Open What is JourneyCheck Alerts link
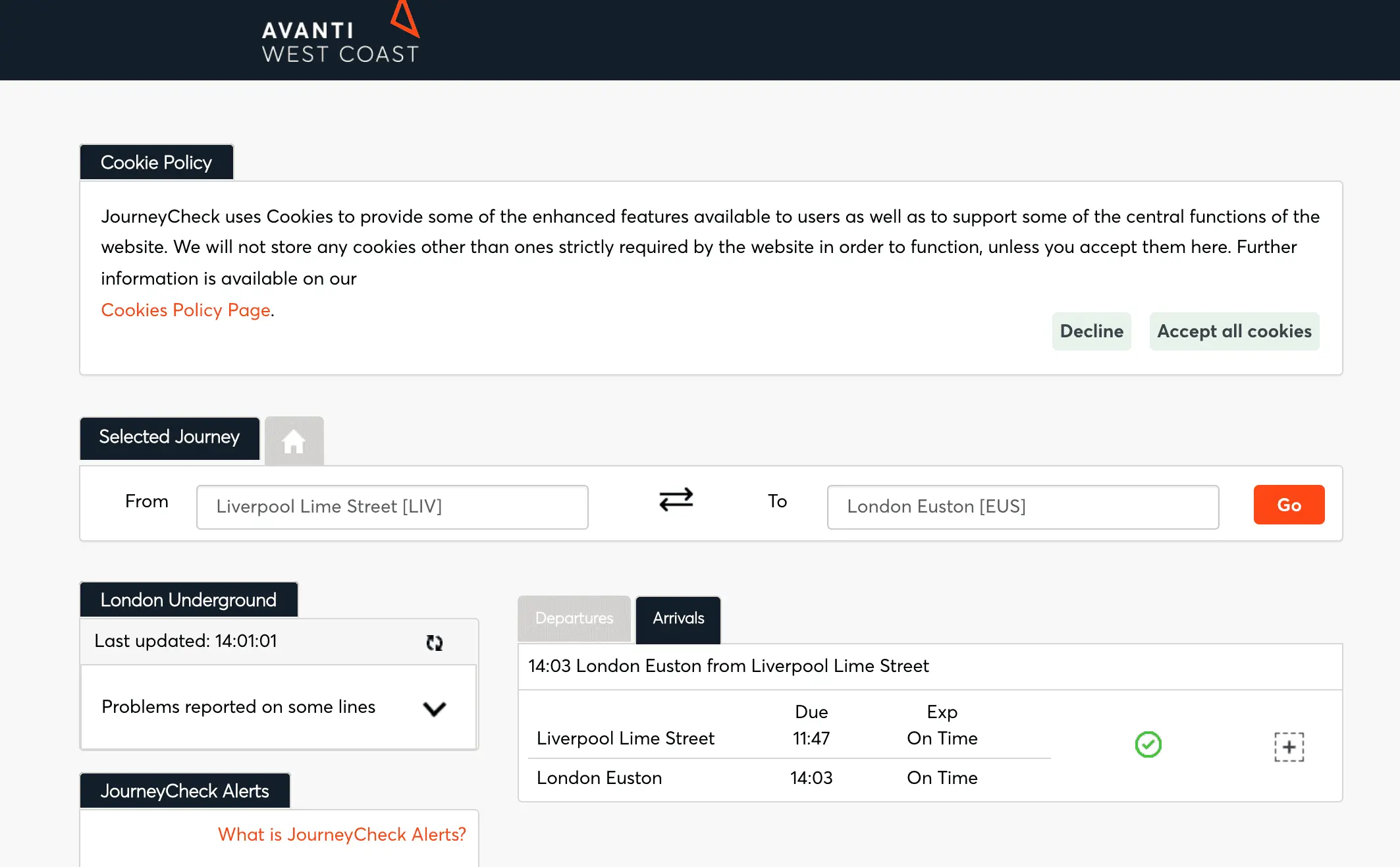This screenshot has width=1400, height=867. tap(342, 834)
